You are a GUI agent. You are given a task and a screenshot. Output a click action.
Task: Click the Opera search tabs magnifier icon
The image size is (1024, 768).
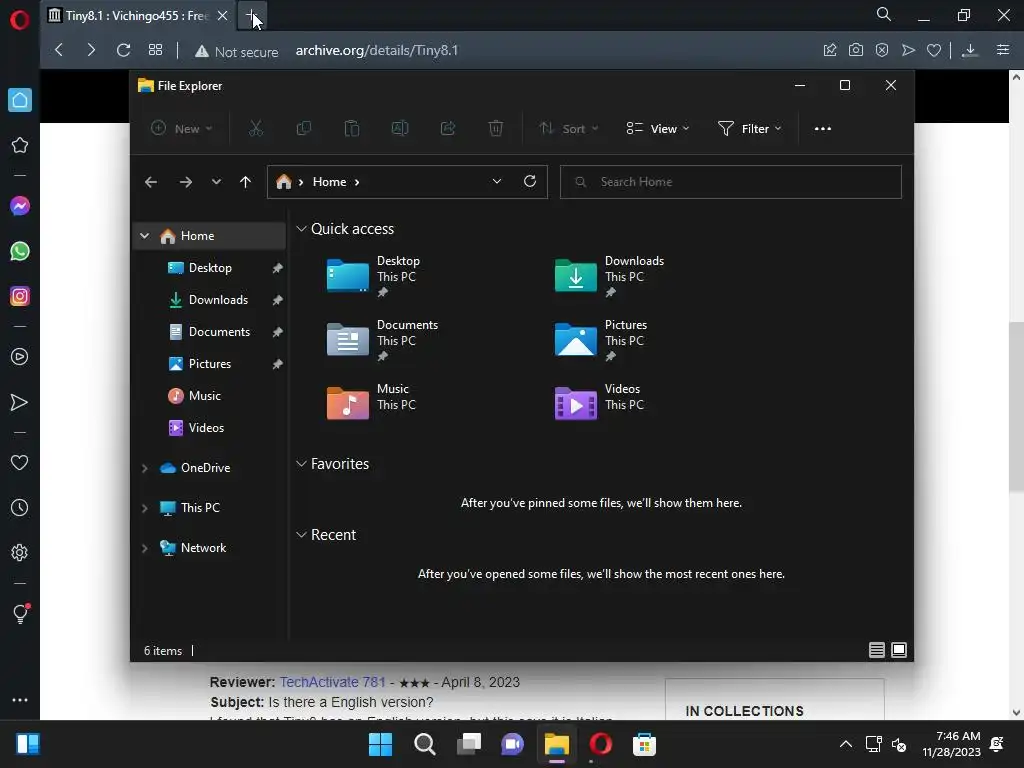tap(884, 14)
